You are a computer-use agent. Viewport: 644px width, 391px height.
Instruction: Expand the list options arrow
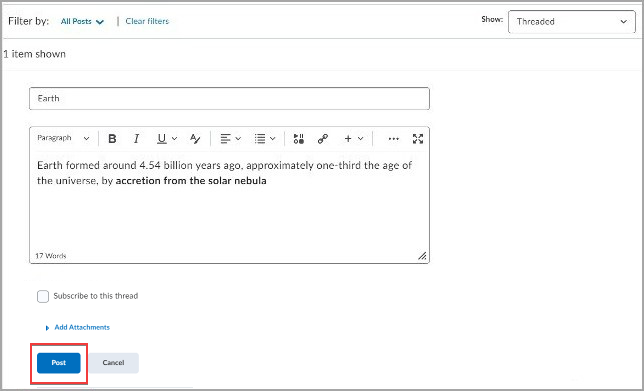click(x=272, y=139)
